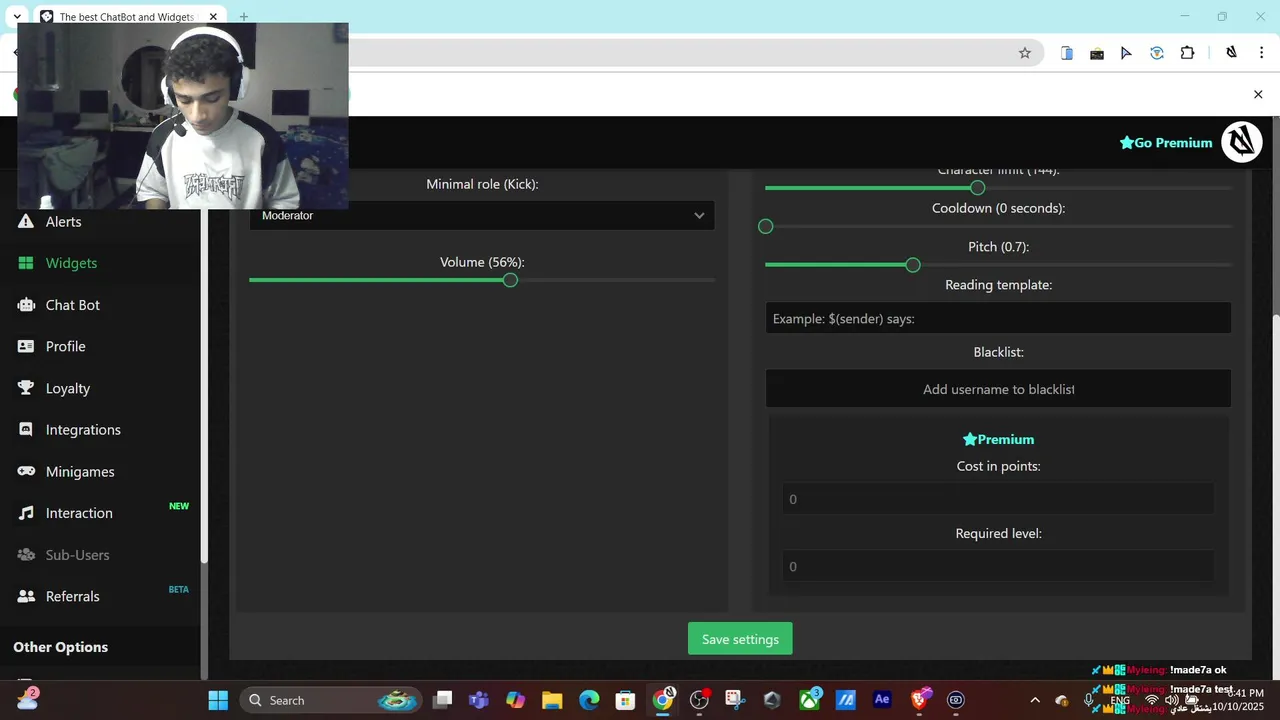Screen dimensions: 1280x720
Task: Click the Go Premium link
Action: click(1166, 143)
